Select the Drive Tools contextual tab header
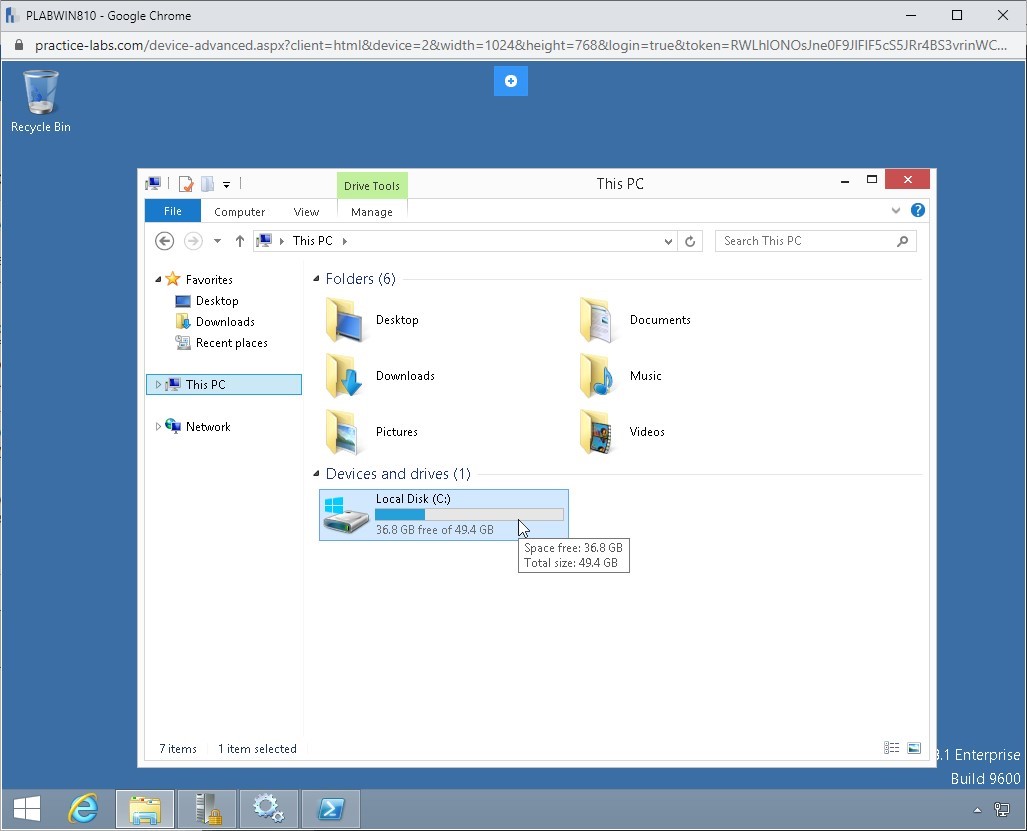Image resolution: width=1027 pixels, height=831 pixels. click(371, 185)
